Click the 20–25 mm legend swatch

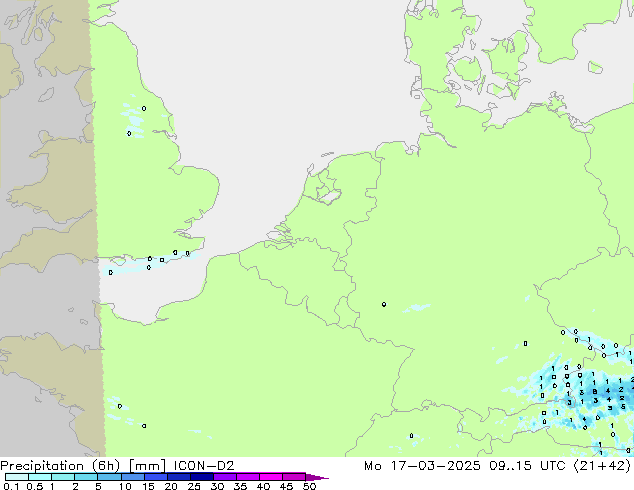[x=178, y=477]
